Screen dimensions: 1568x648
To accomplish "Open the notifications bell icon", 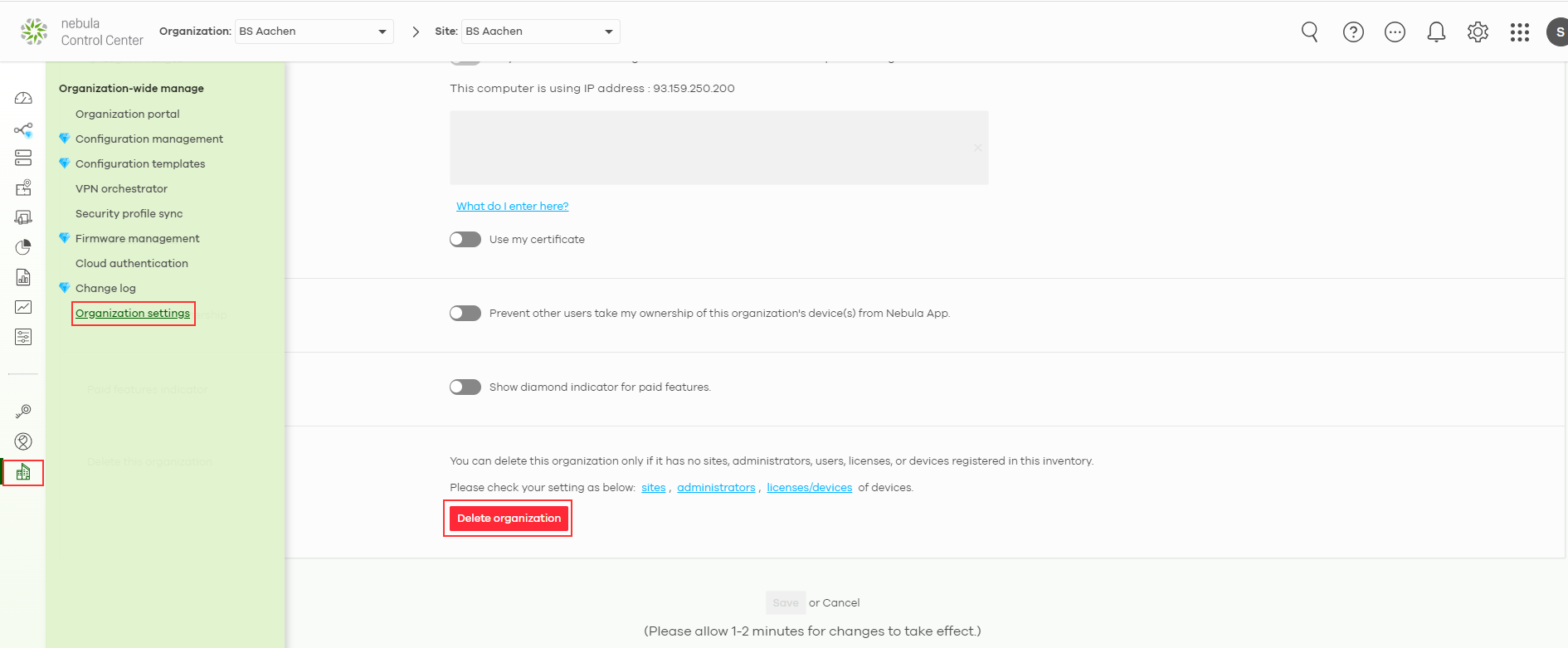I will coord(1436,32).
